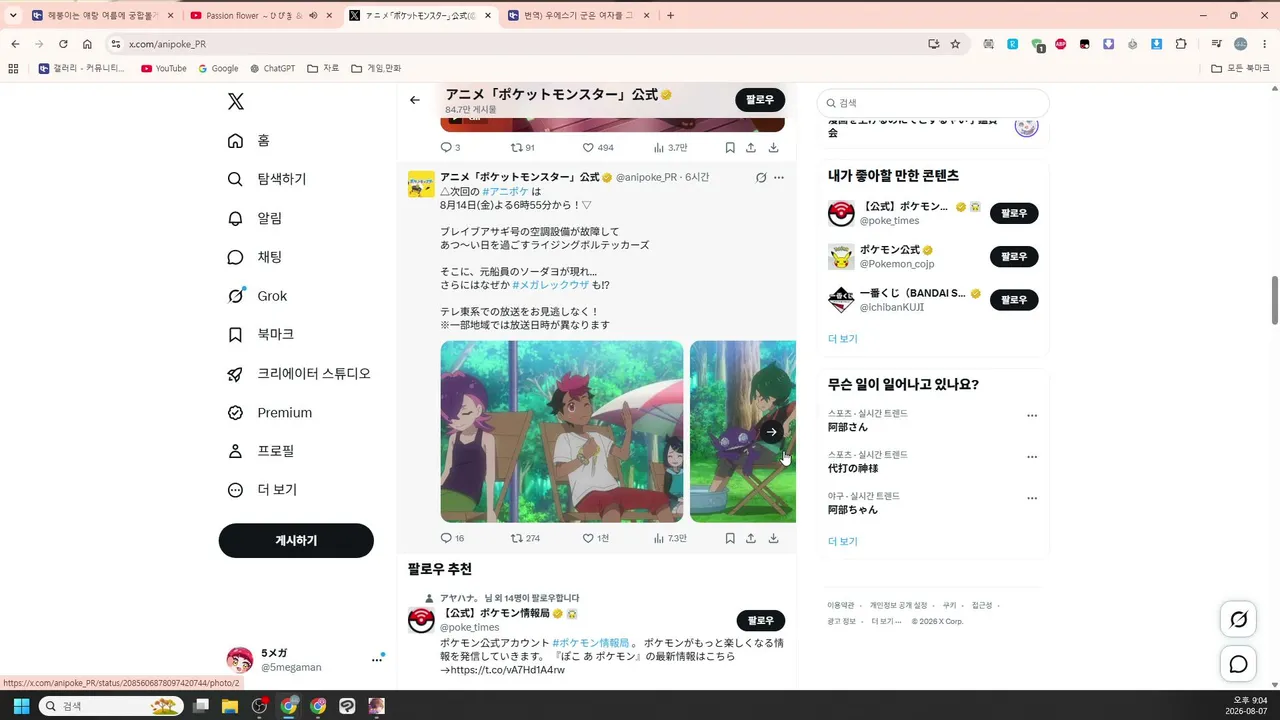Screen dimensions: 1280x720
Task: Open the first anime image with beach chairs
Action: 562,431
